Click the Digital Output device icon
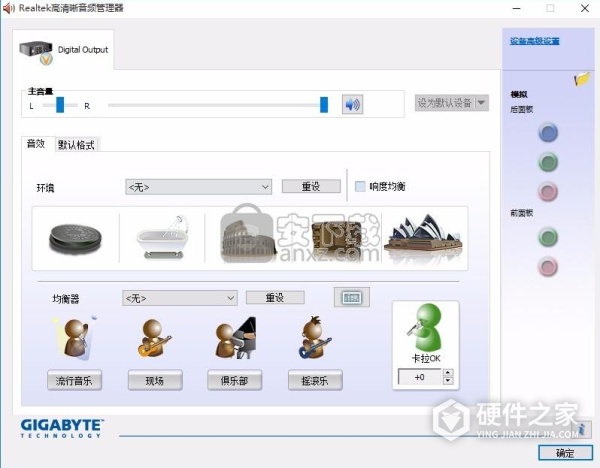 pyautogui.click(x=36, y=52)
